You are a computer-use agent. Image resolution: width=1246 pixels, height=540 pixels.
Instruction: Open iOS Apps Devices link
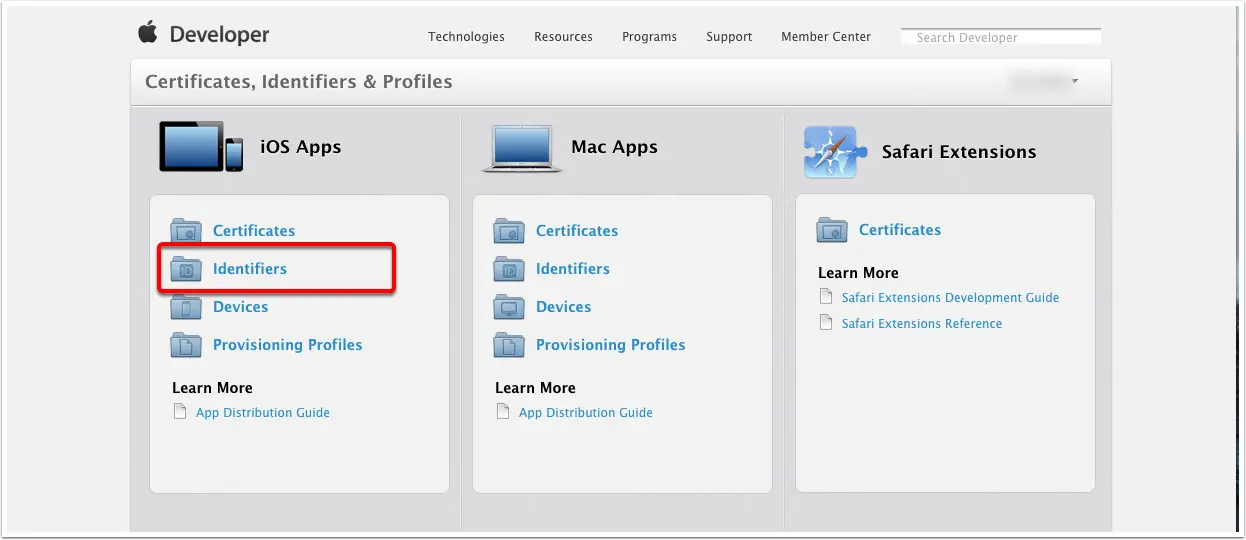(x=241, y=307)
